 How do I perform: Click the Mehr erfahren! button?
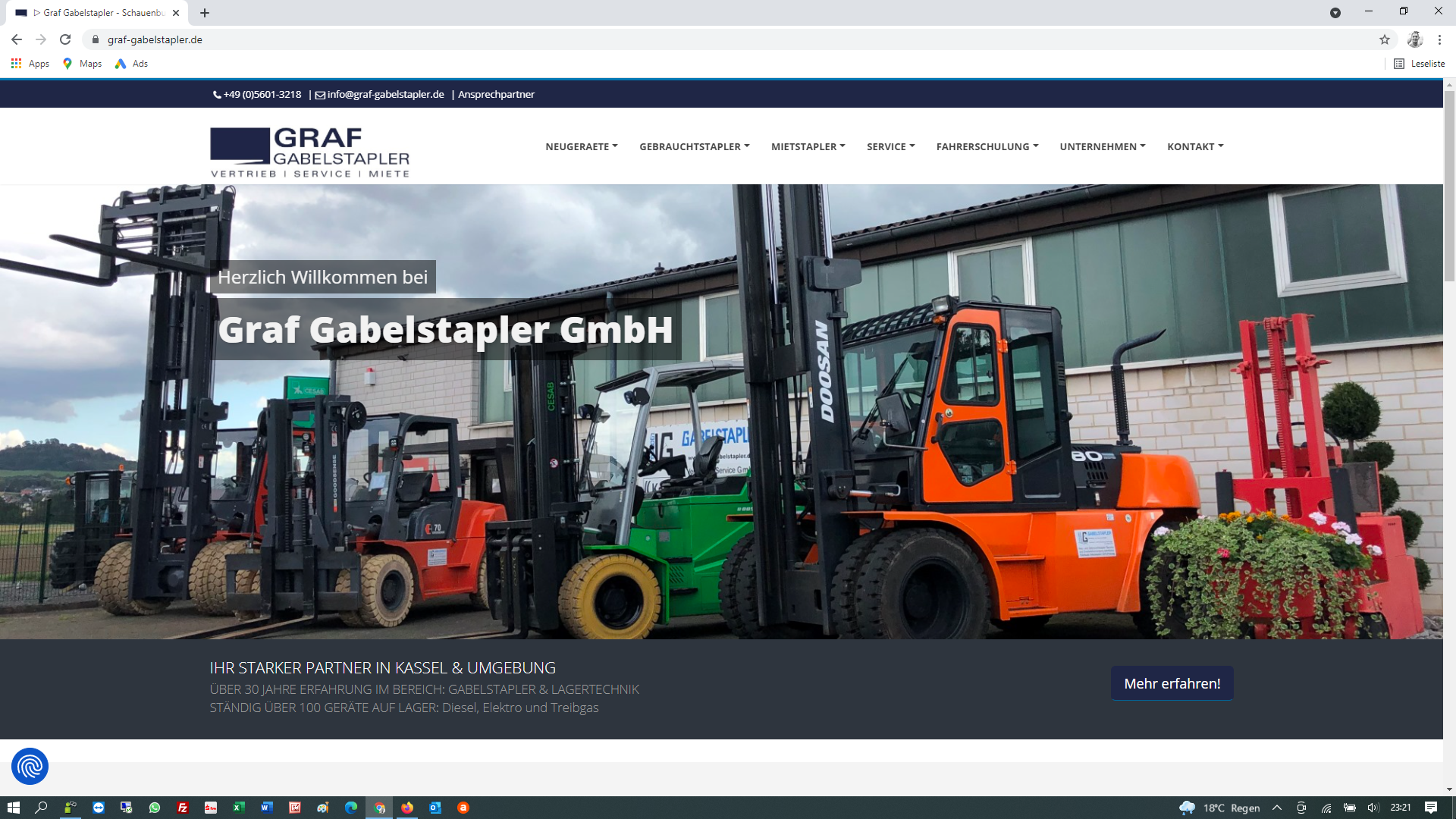click(1172, 683)
